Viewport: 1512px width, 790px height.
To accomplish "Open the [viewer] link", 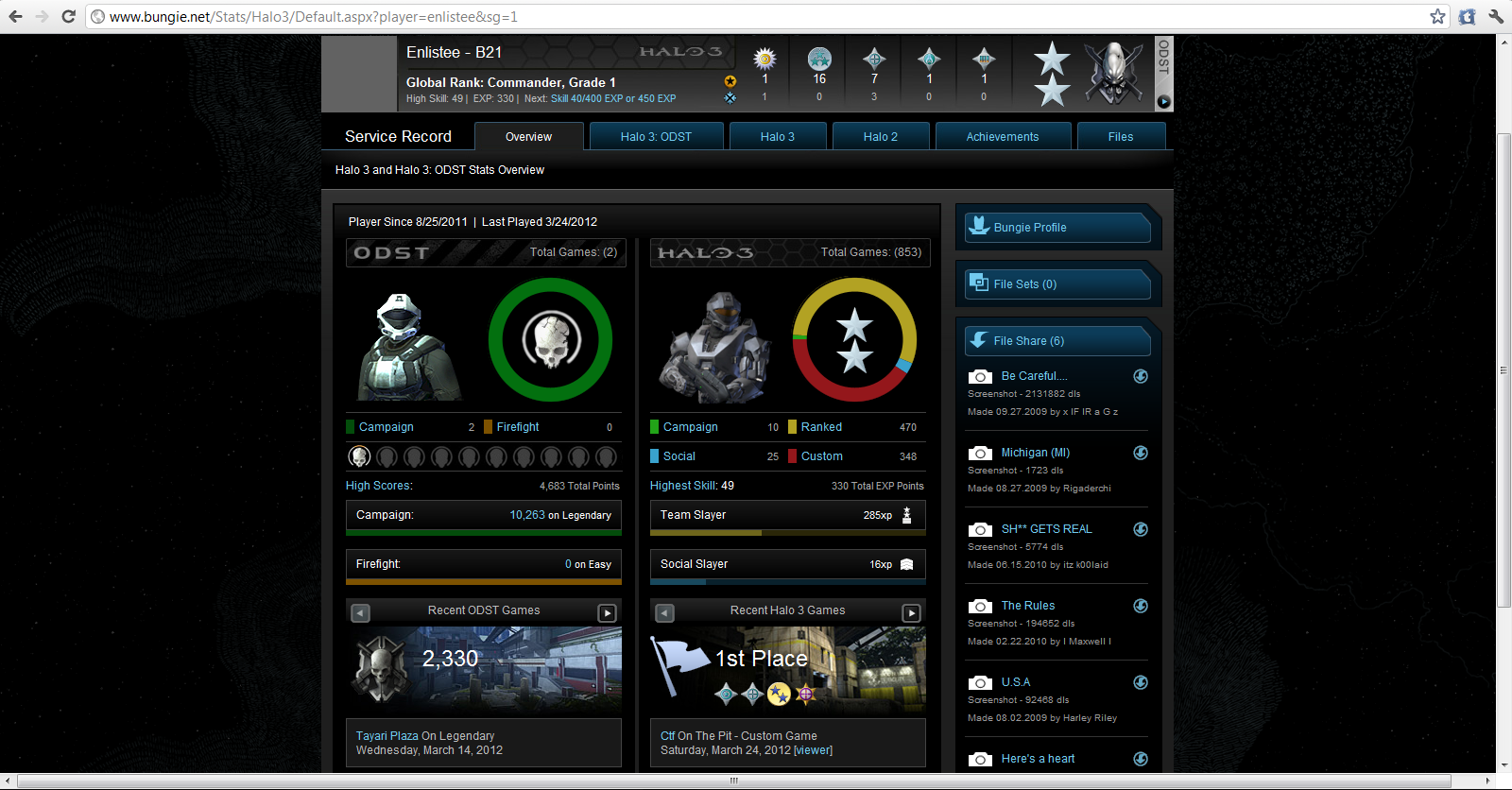I will [x=813, y=750].
